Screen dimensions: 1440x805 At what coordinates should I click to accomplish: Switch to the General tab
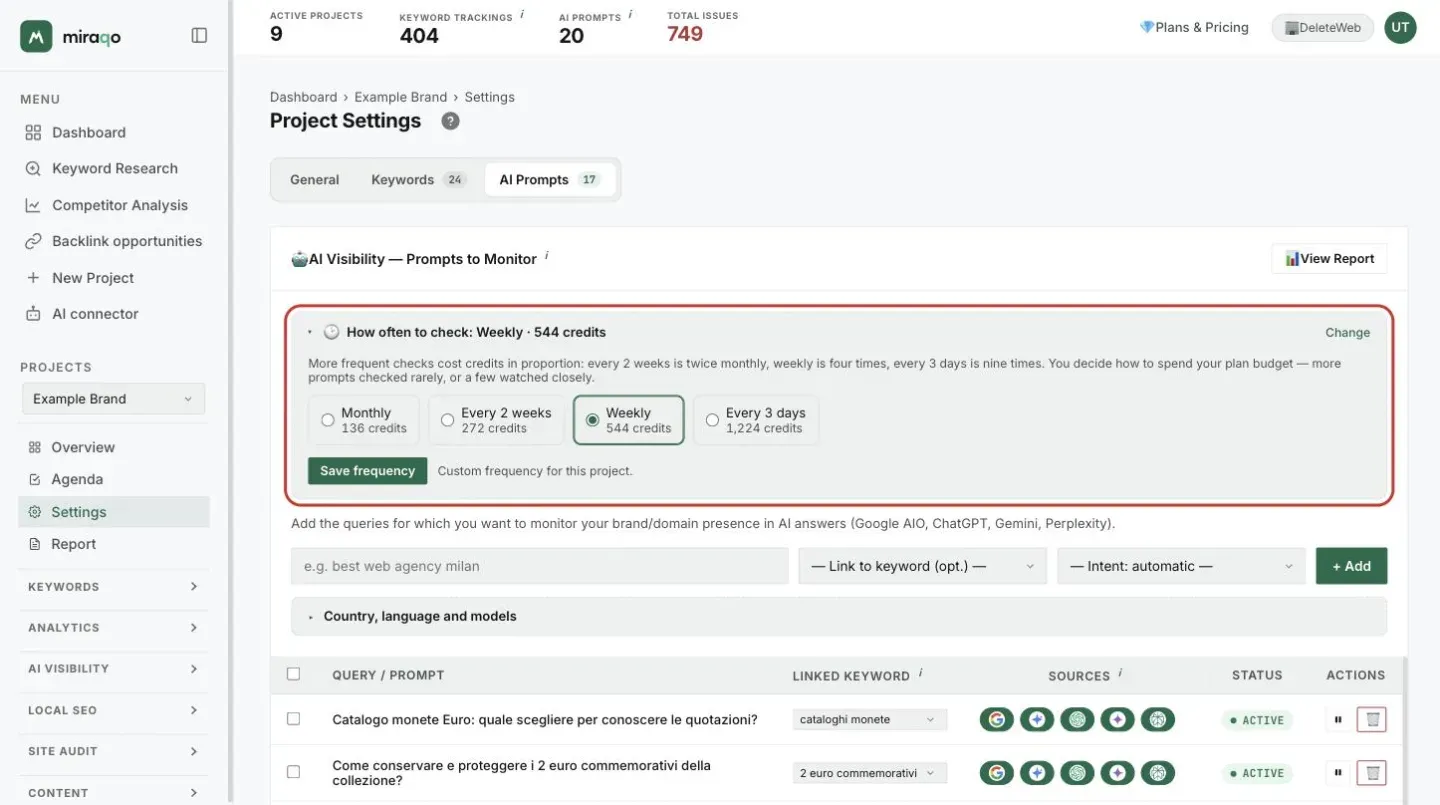point(315,180)
